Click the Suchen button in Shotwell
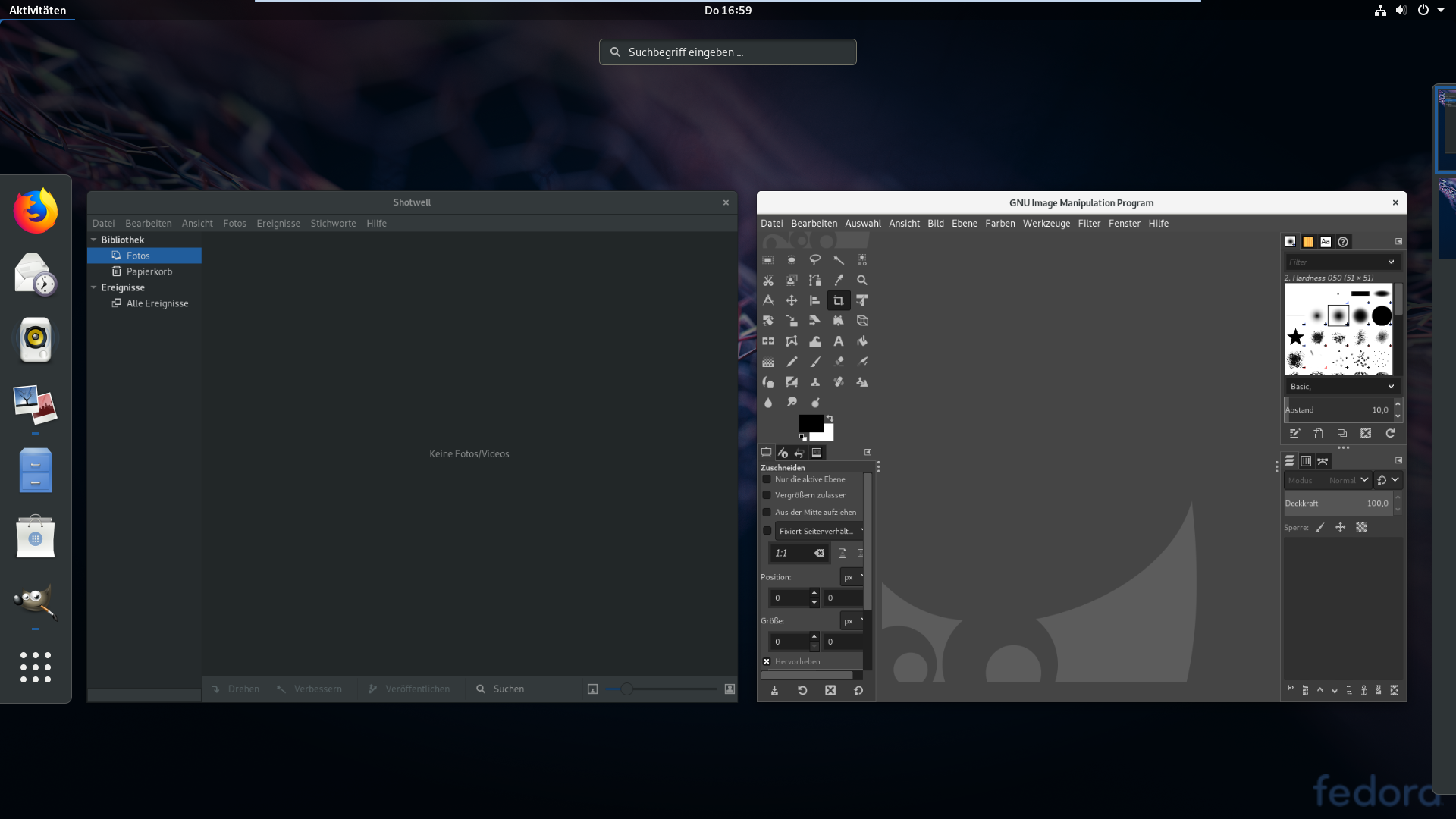 click(x=500, y=689)
